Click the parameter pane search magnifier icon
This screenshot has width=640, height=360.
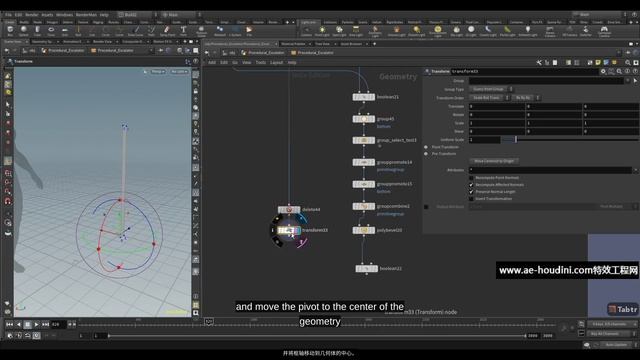point(619,71)
